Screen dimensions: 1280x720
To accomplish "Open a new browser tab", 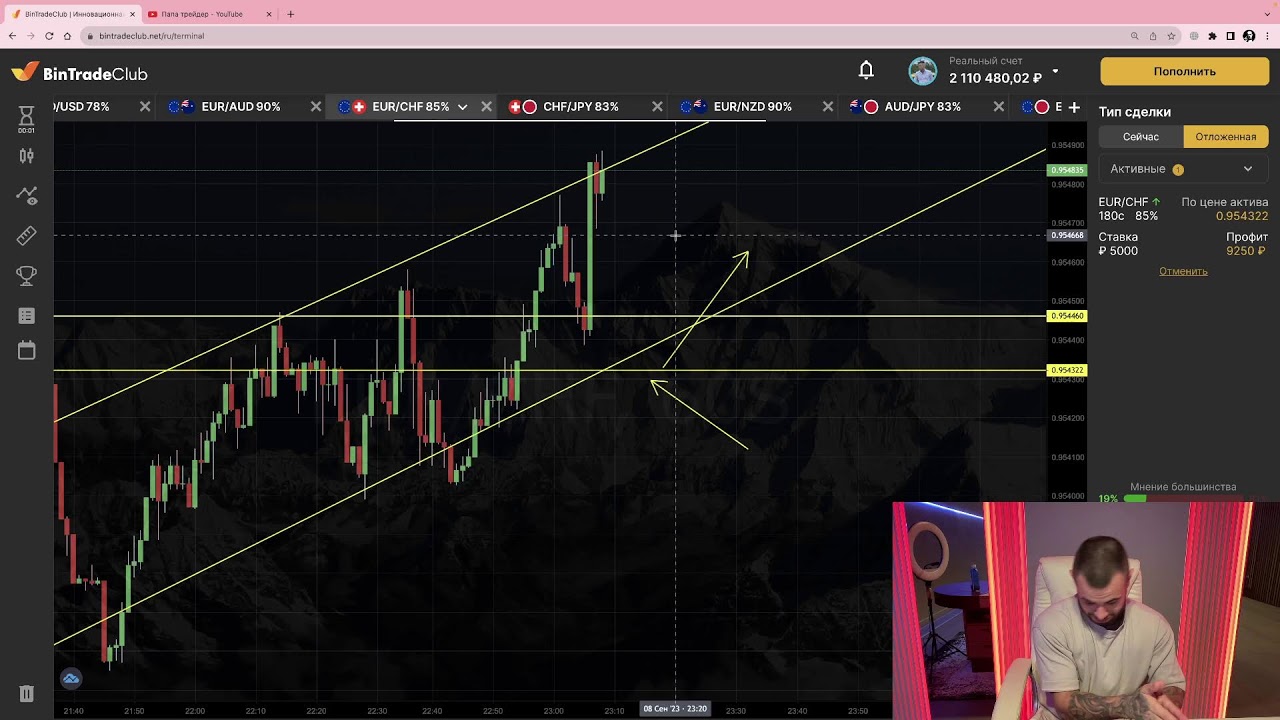I will [x=290, y=14].
